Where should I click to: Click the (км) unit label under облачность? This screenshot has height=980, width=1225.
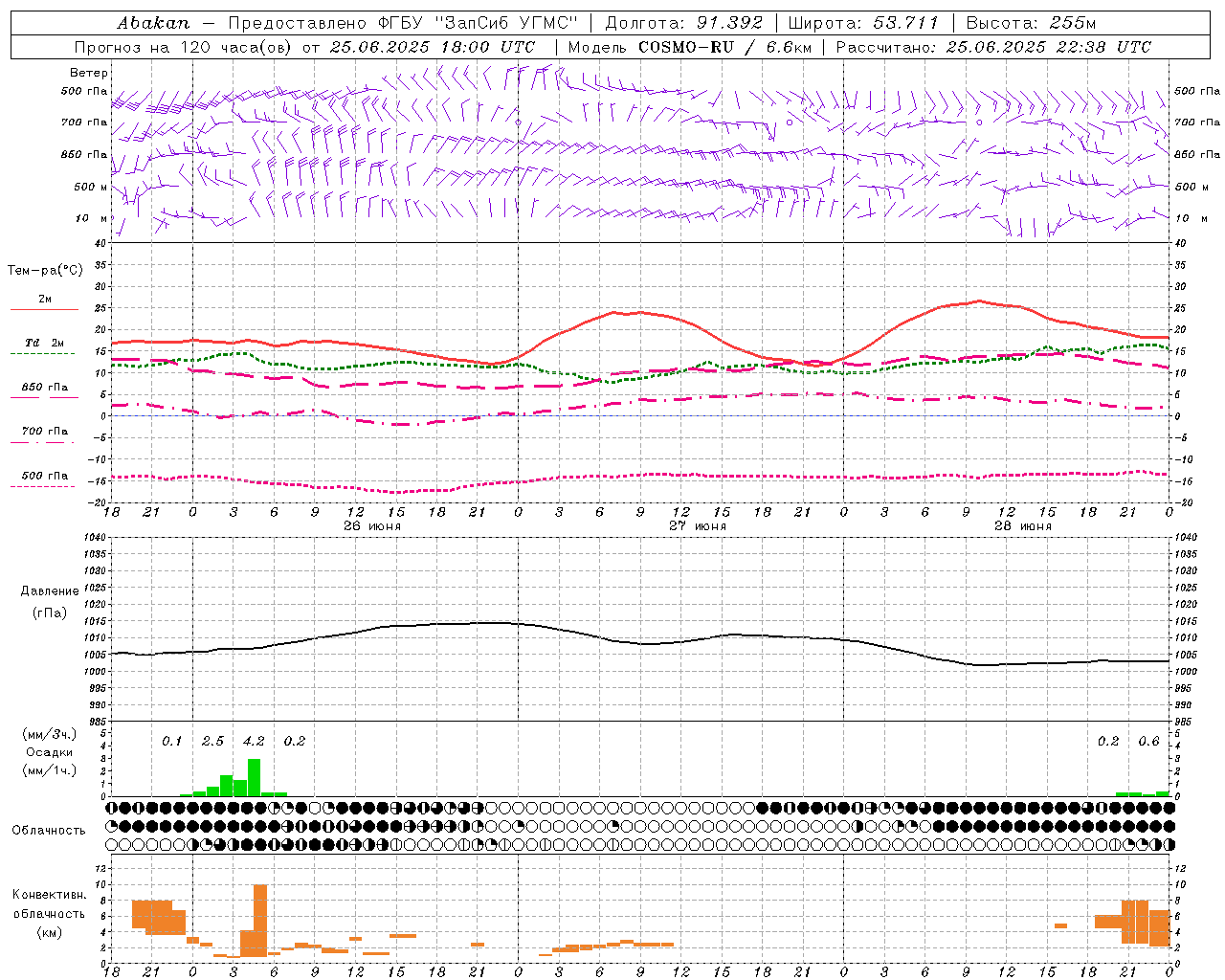tap(49, 932)
